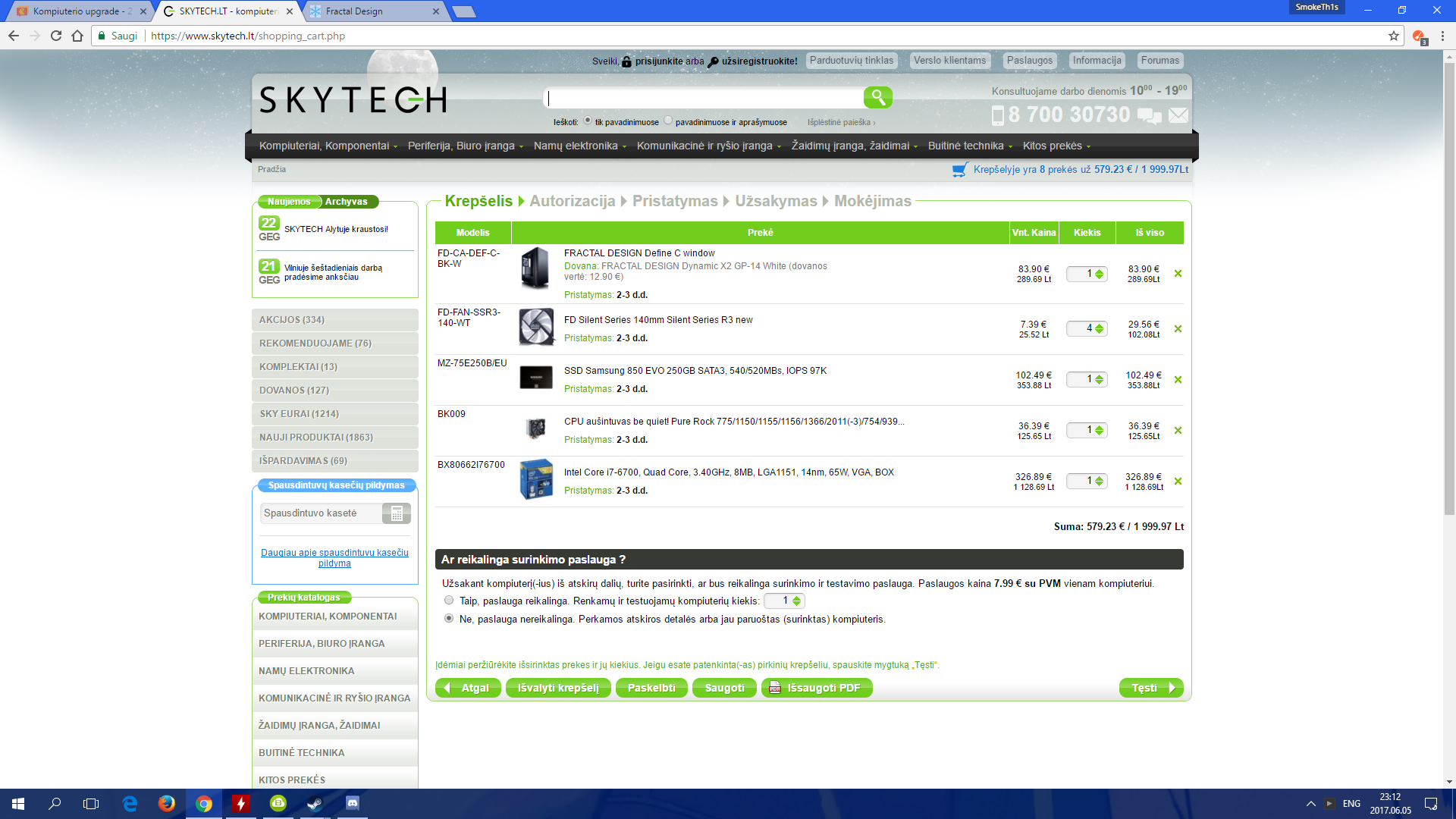Viewport: 1456px width, 819px height.
Task: Click the green search magnifier button
Action: click(x=877, y=97)
